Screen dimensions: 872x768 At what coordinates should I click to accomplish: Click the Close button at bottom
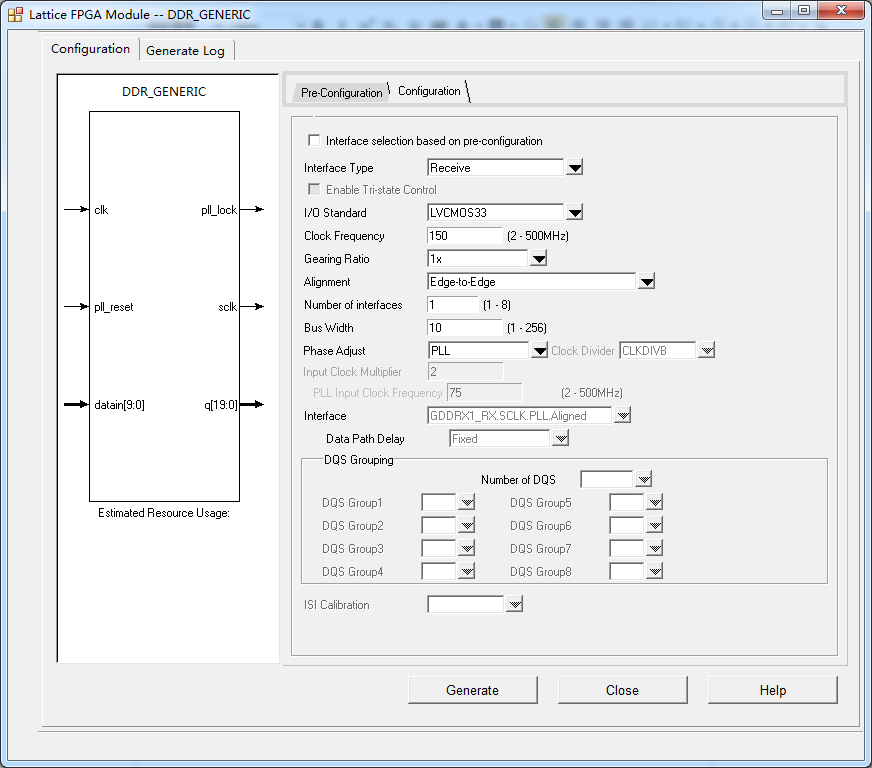(622, 690)
